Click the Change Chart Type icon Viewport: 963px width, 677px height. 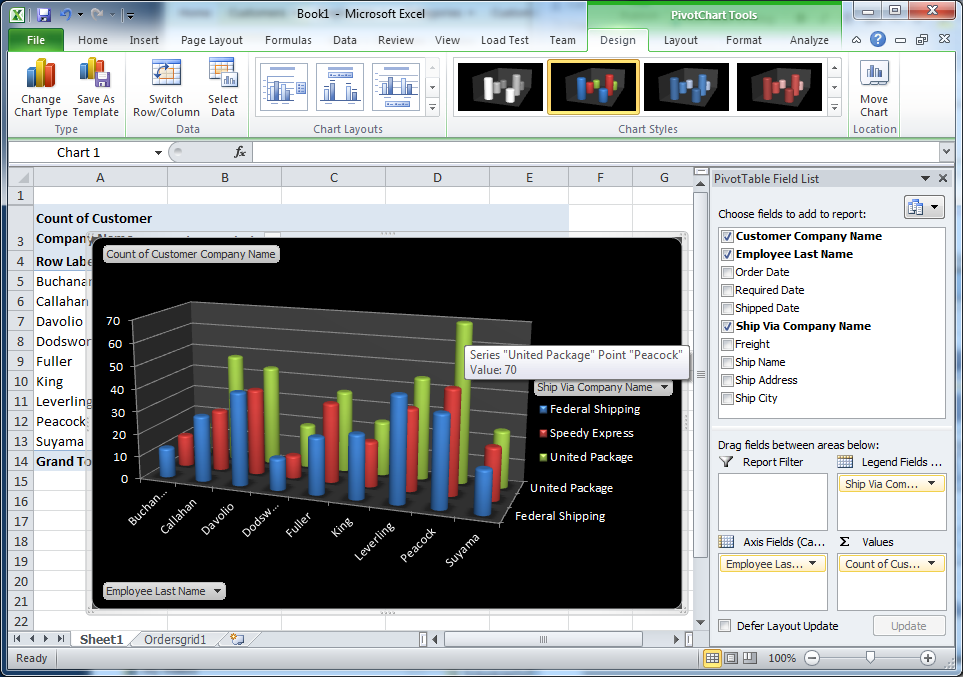click(41, 74)
